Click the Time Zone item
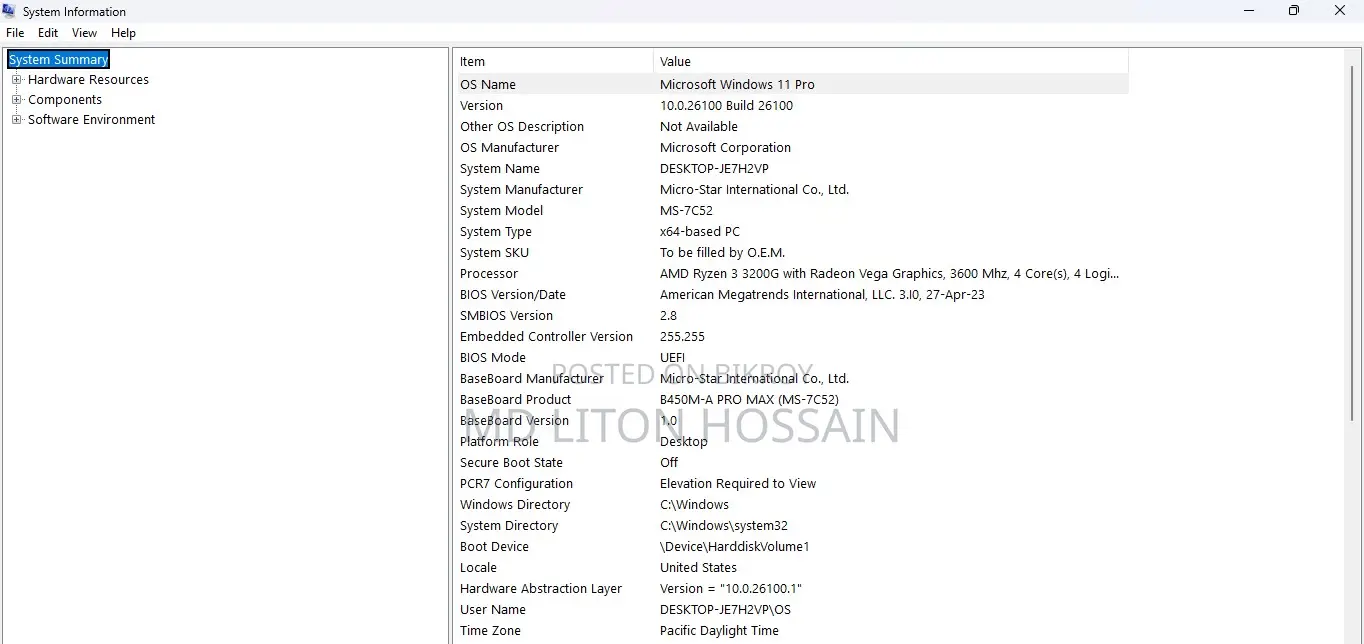 [490, 631]
